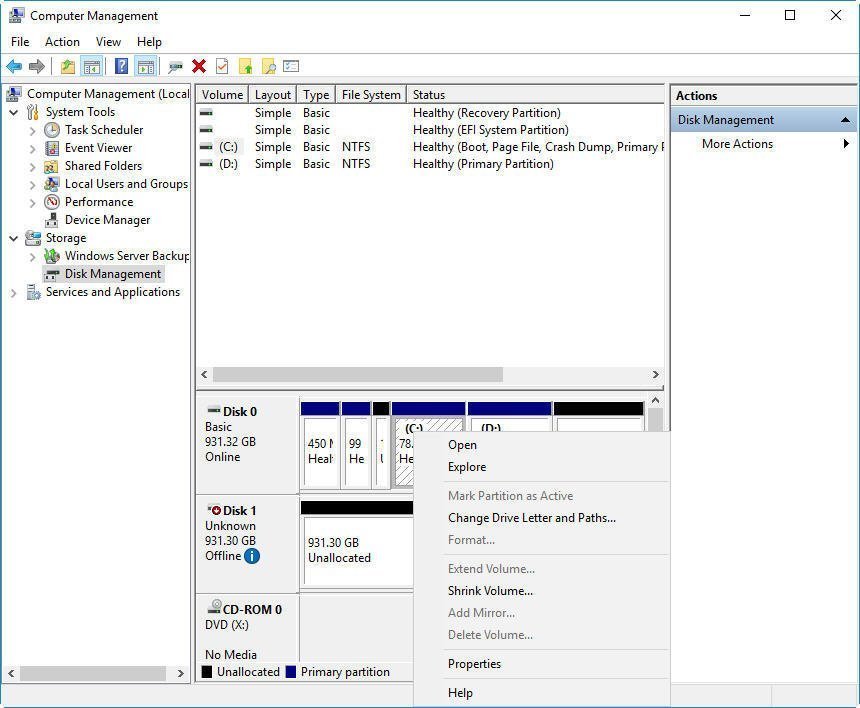
Task: Expand Local Users and Groups node
Action: (x=32, y=185)
